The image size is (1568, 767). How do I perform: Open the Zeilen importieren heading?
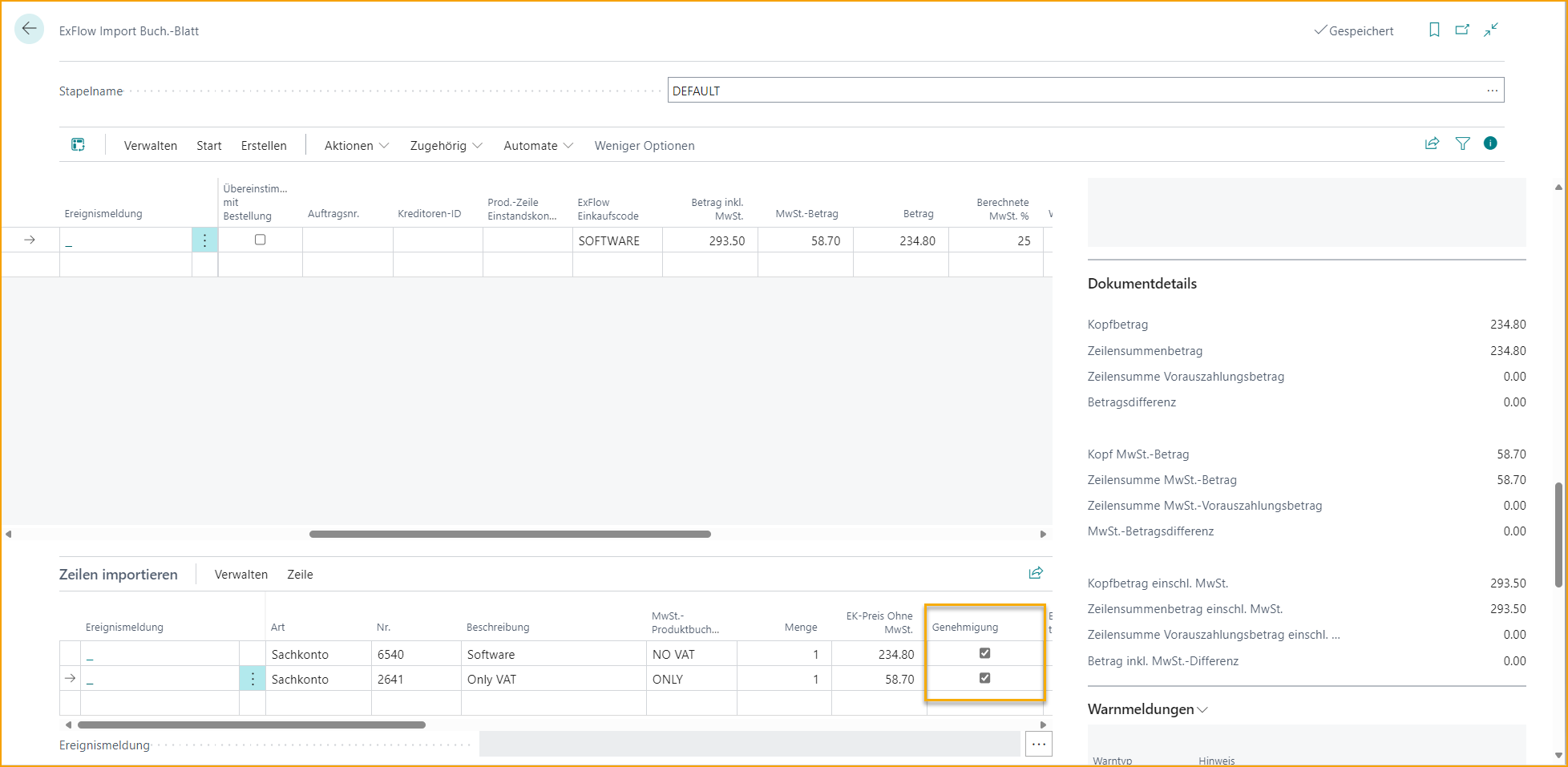pos(119,575)
